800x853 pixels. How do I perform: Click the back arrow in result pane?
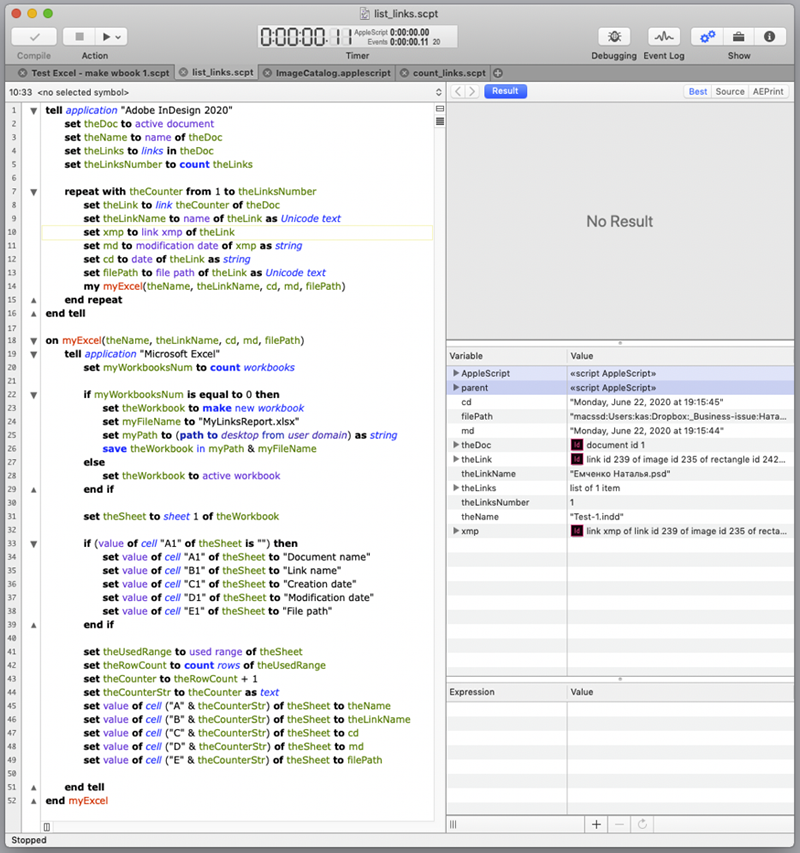[458, 91]
